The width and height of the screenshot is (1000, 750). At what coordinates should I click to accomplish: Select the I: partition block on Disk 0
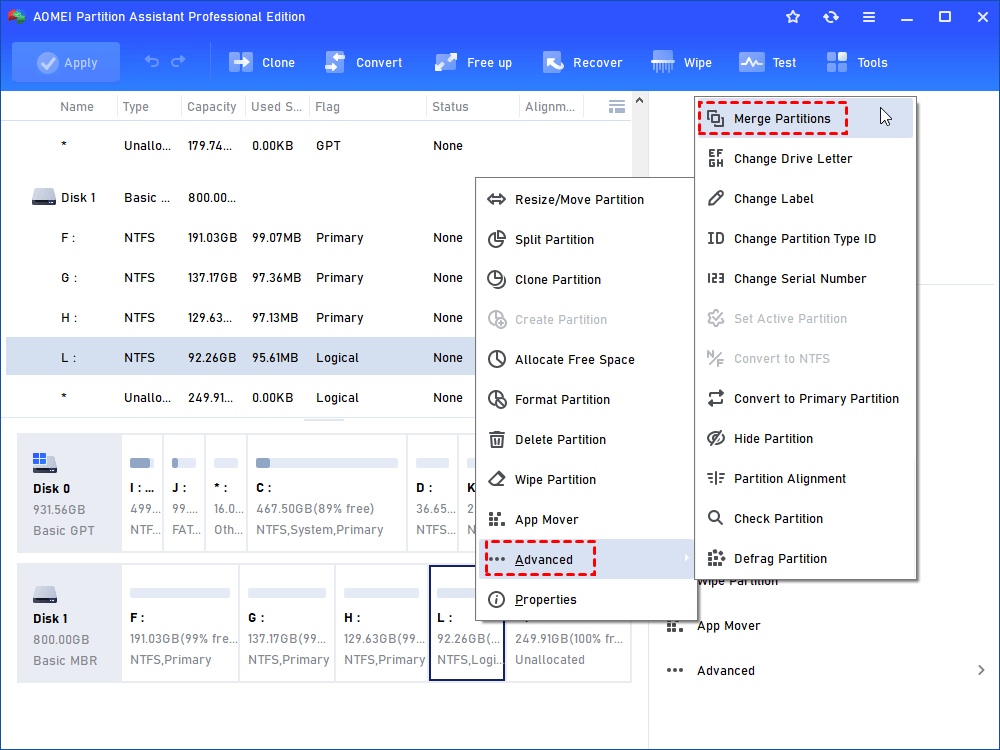[x=142, y=494]
